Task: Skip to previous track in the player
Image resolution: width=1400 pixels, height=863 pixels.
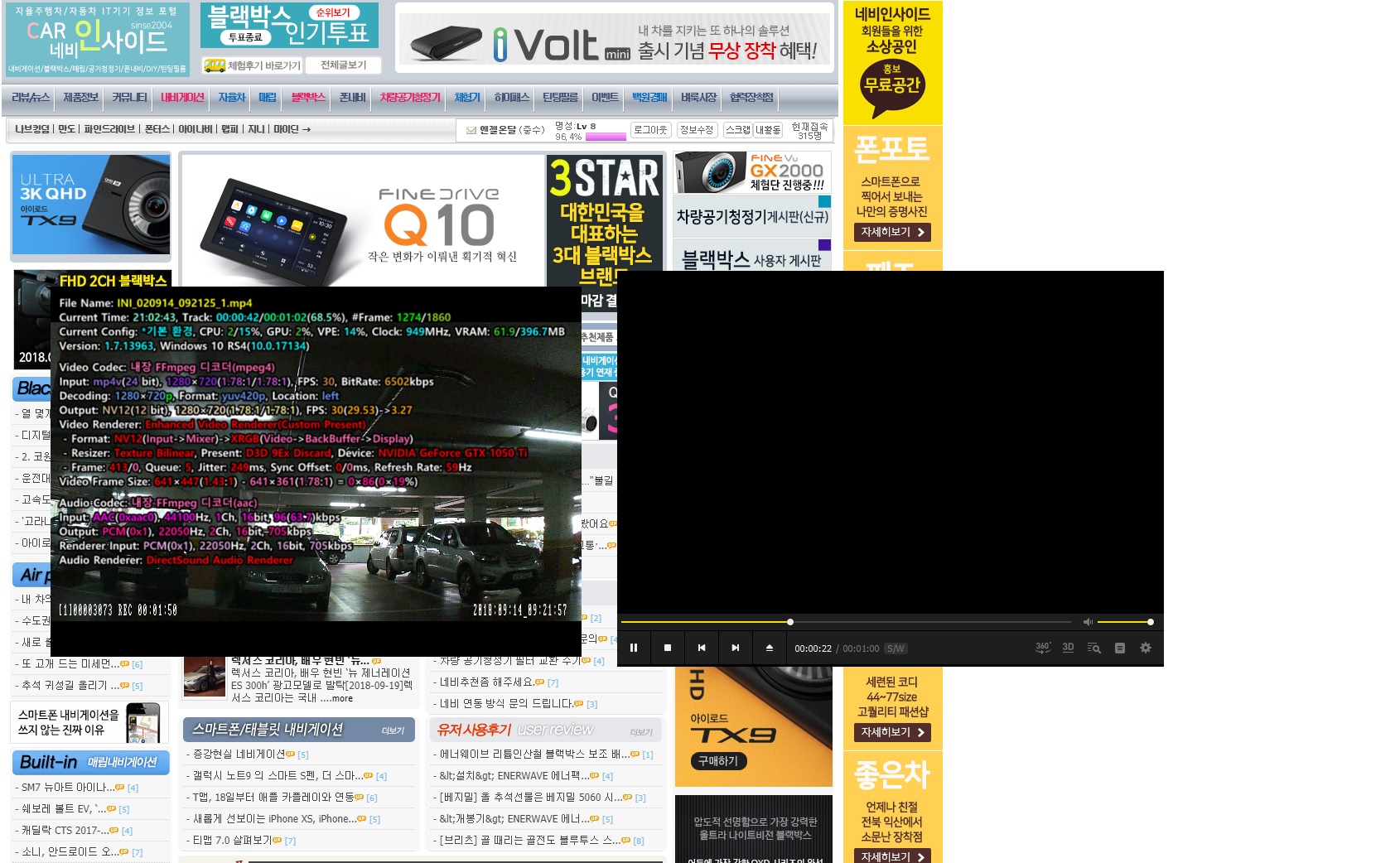Action: [x=702, y=648]
